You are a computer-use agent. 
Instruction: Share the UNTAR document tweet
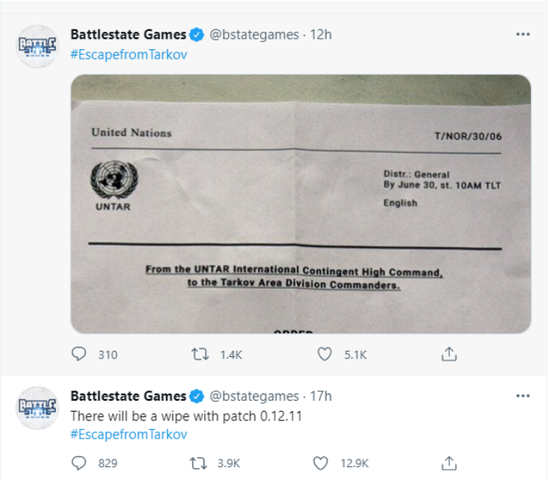(449, 354)
